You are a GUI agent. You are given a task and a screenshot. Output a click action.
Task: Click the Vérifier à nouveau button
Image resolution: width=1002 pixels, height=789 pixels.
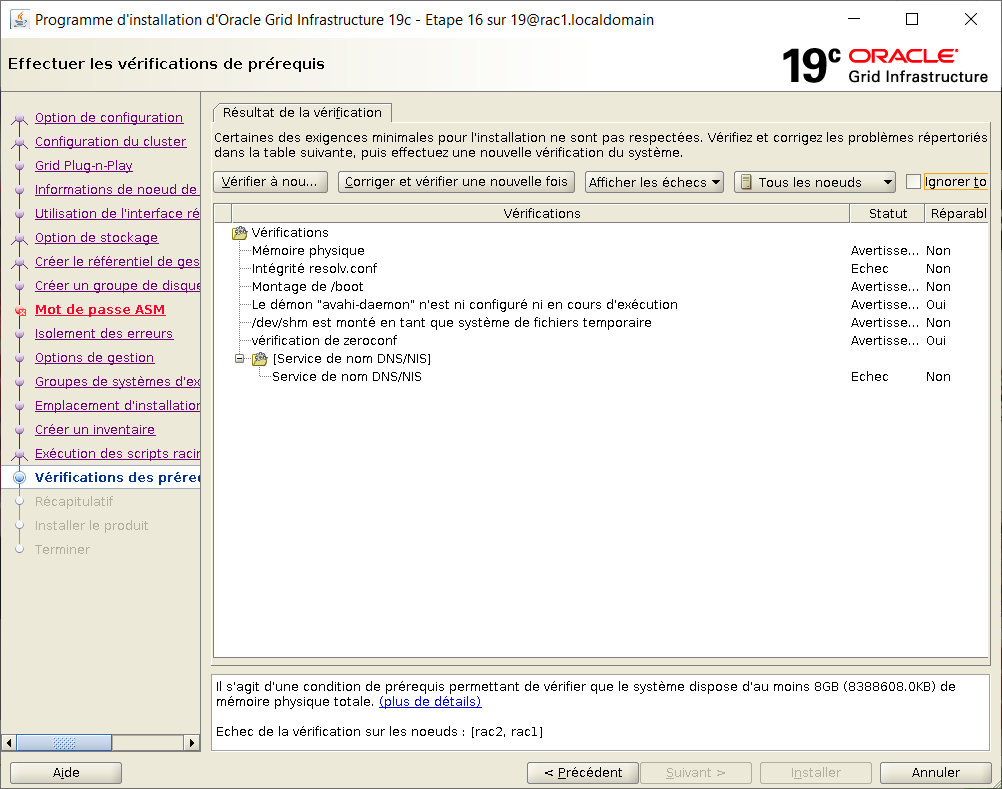coord(270,182)
